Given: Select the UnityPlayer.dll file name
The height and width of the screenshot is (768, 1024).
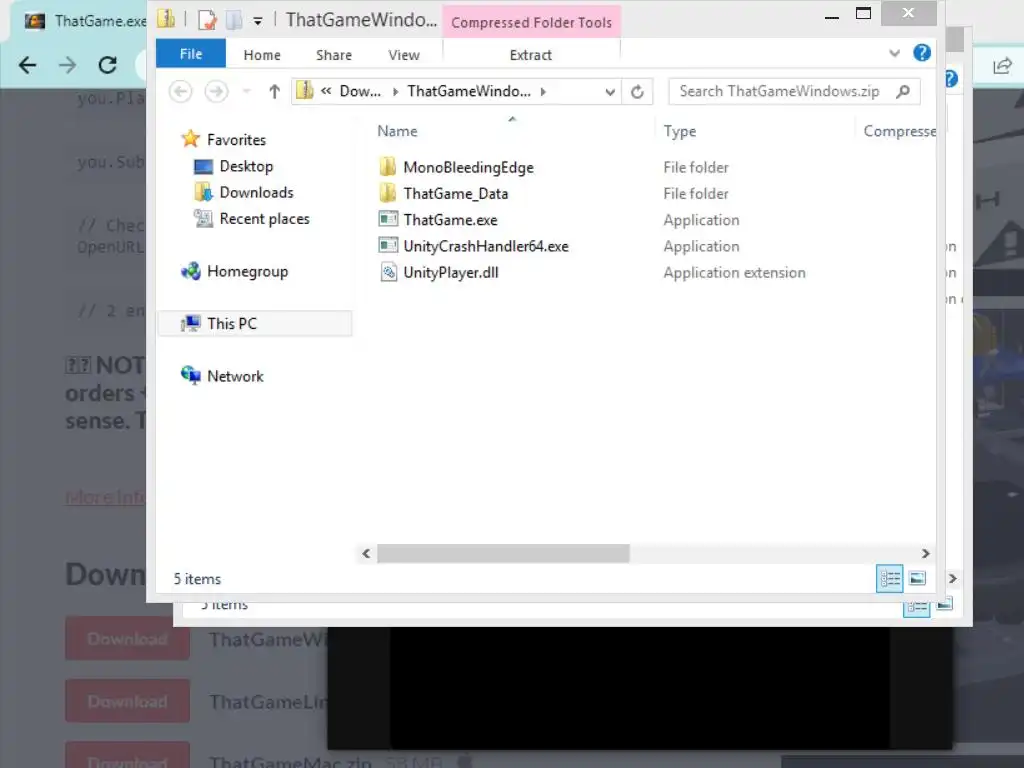Looking at the screenshot, I should pyautogui.click(x=451, y=273).
